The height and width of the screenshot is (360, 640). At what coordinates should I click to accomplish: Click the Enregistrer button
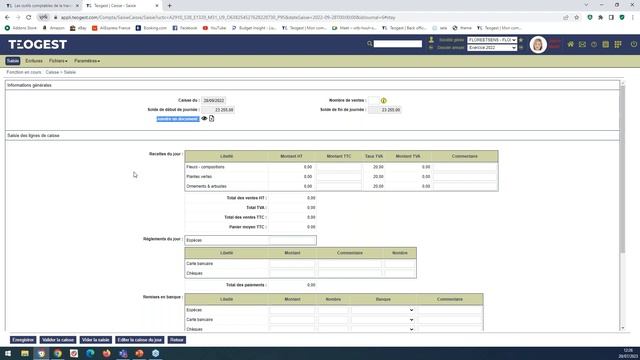[23, 340]
